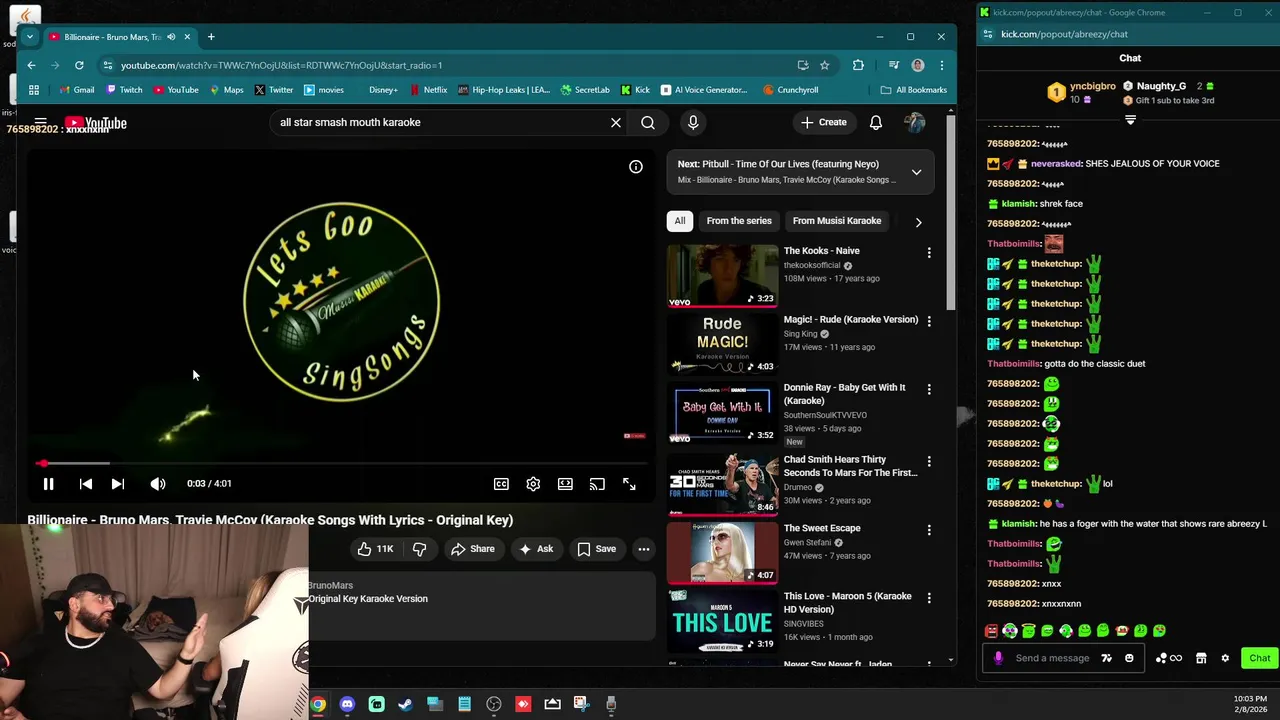Open YouTube notifications bell
Image resolution: width=1280 pixels, height=720 pixels.
pyautogui.click(x=876, y=122)
